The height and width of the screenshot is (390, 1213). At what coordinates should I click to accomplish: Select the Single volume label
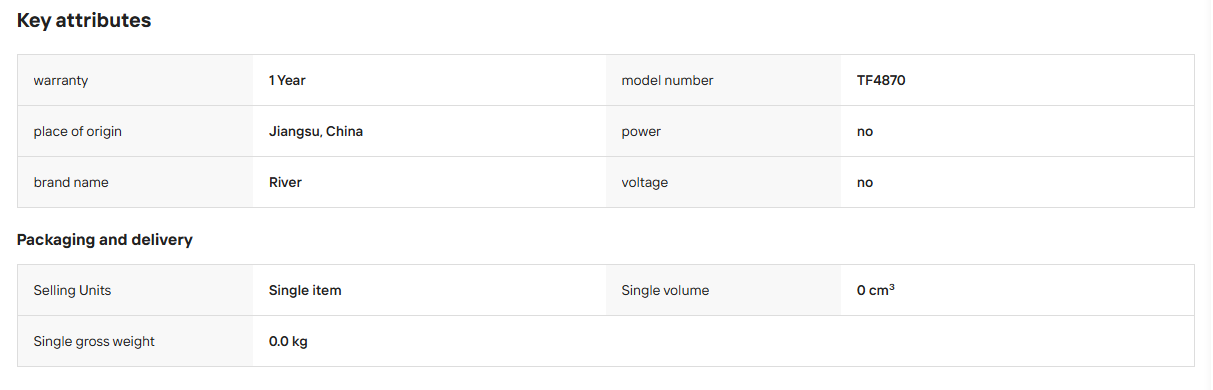click(665, 290)
